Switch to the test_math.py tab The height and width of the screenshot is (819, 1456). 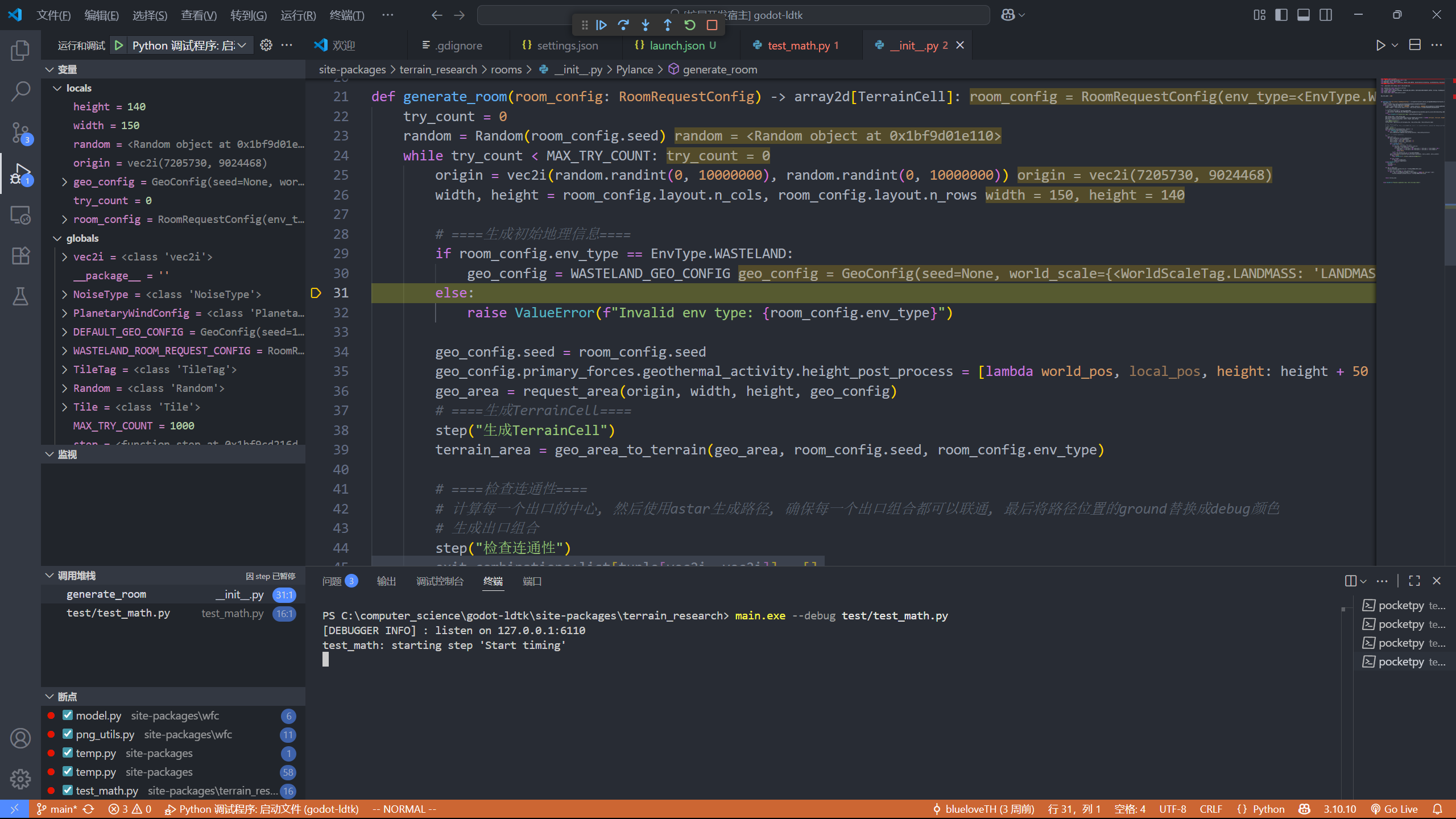[x=799, y=45]
